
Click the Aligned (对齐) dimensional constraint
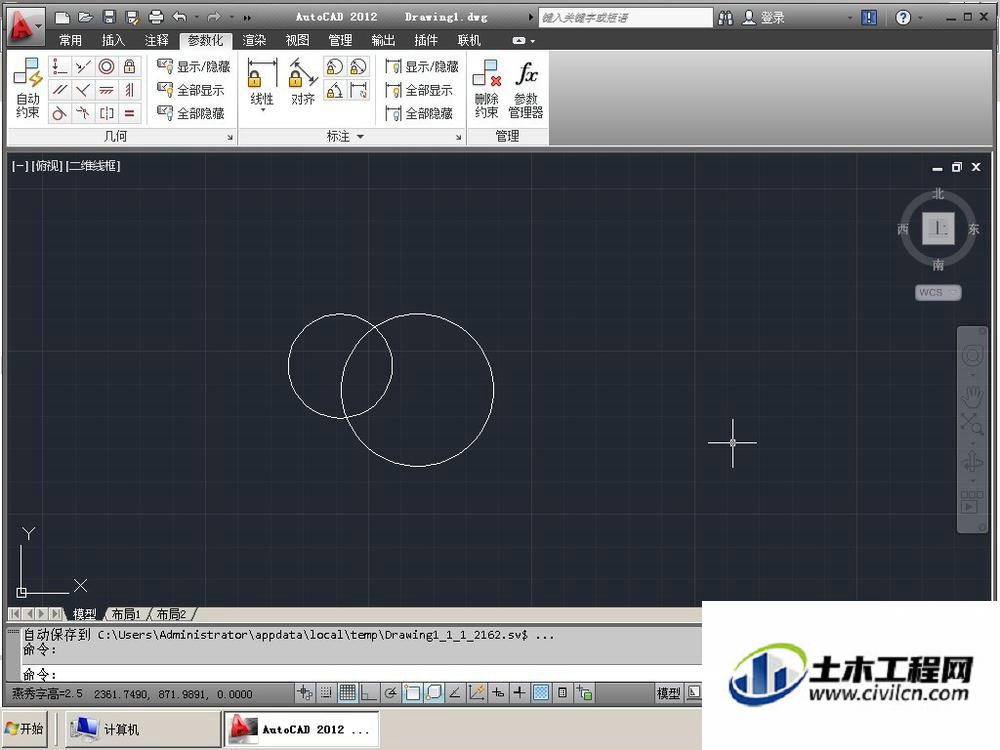click(x=303, y=82)
